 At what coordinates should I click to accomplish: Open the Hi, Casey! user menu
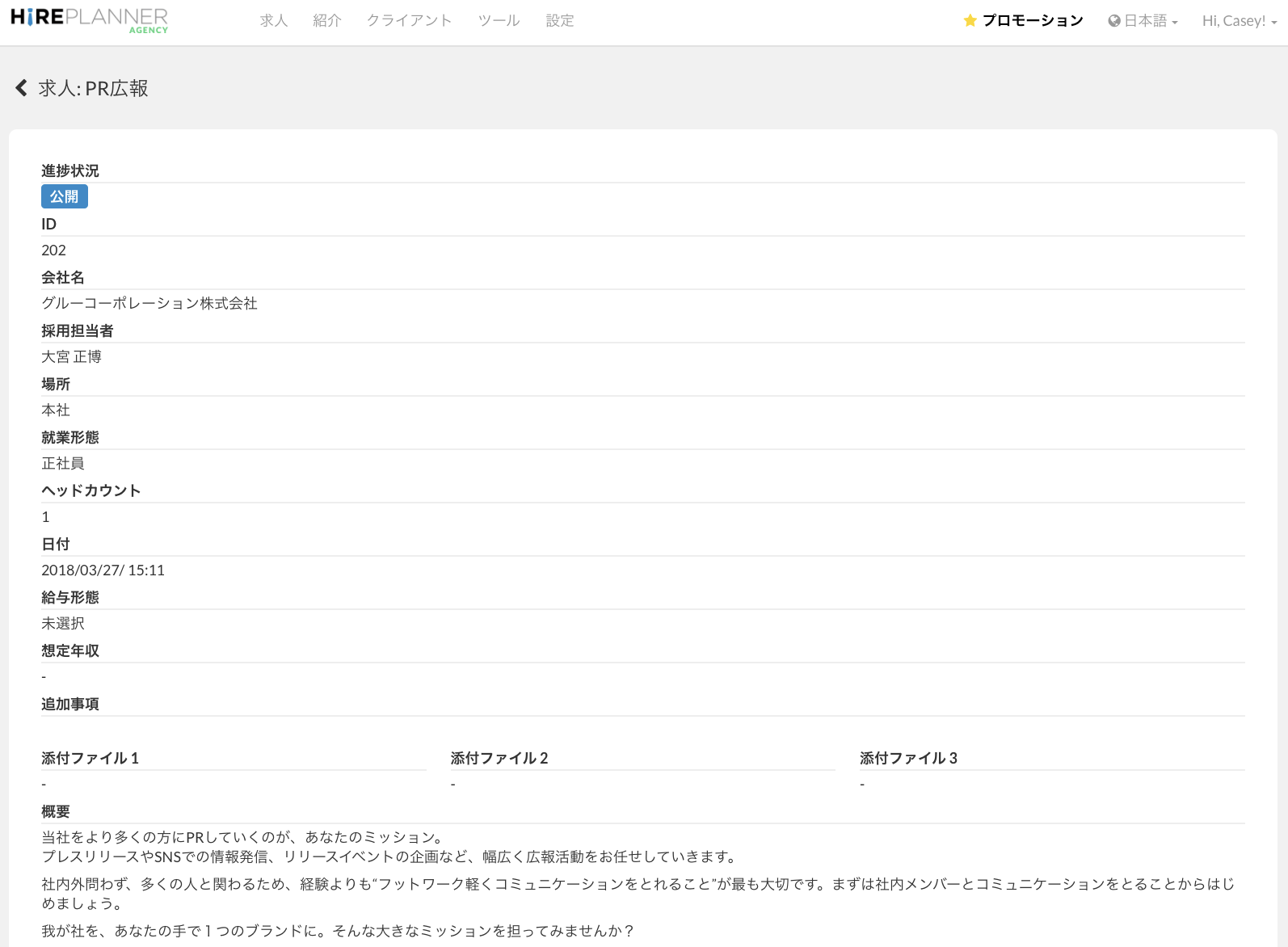(1239, 21)
